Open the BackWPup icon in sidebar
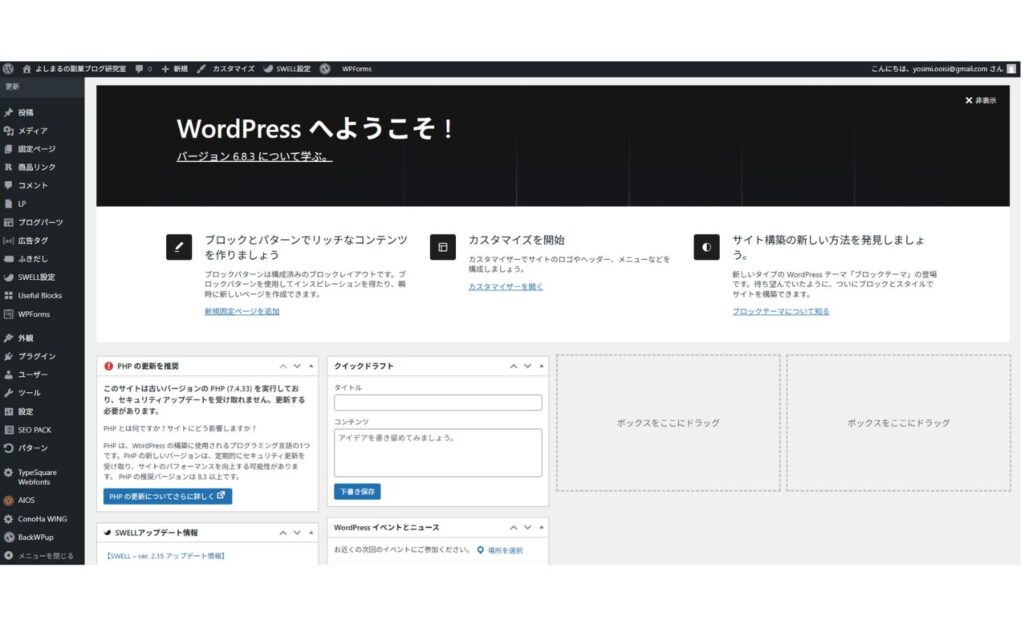Screen dimensions: 1024x628 pos(9,537)
